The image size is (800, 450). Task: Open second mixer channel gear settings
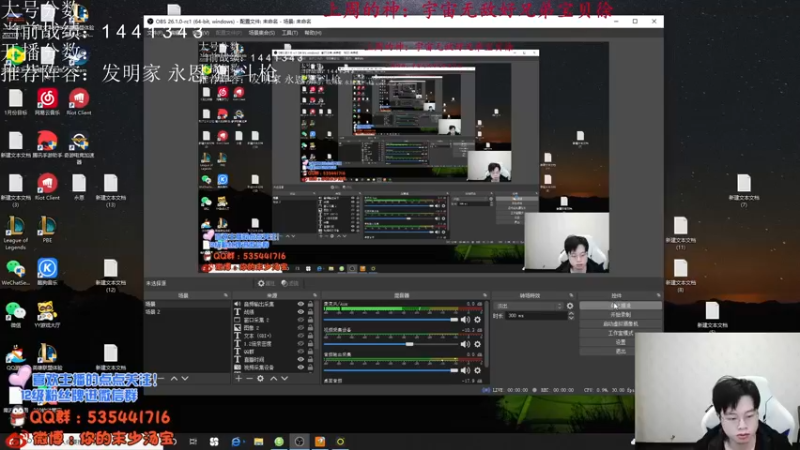point(478,344)
